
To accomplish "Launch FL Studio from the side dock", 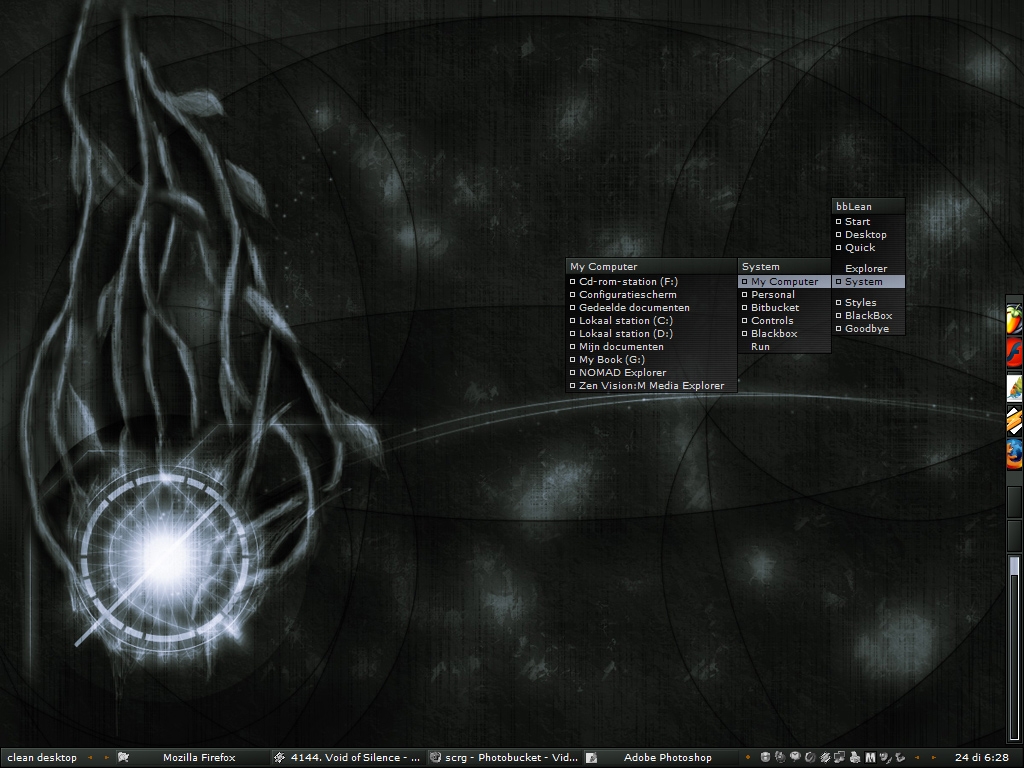I will (1014, 320).
